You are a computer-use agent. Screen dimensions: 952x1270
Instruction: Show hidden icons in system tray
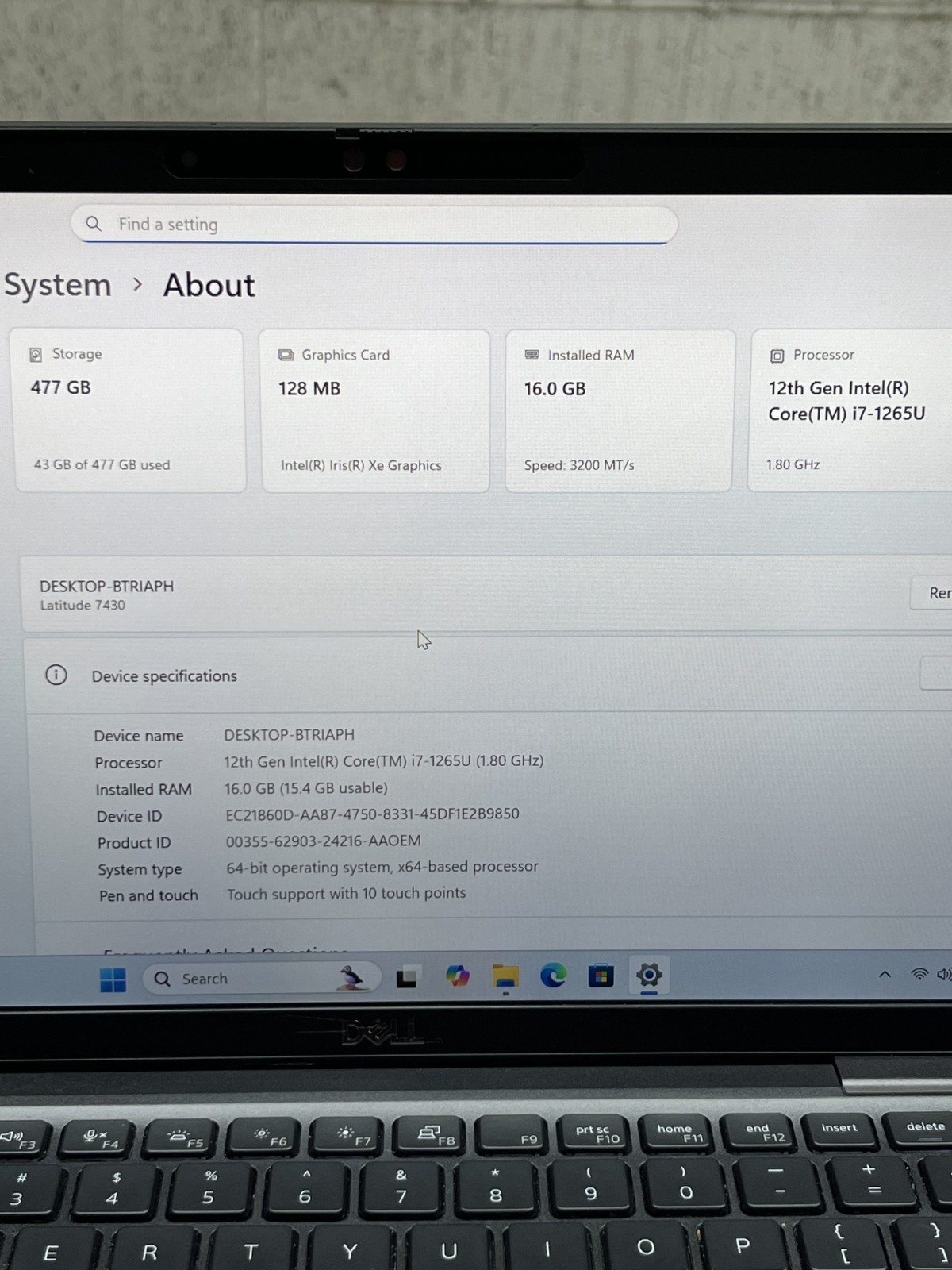click(x=885, y=974)
